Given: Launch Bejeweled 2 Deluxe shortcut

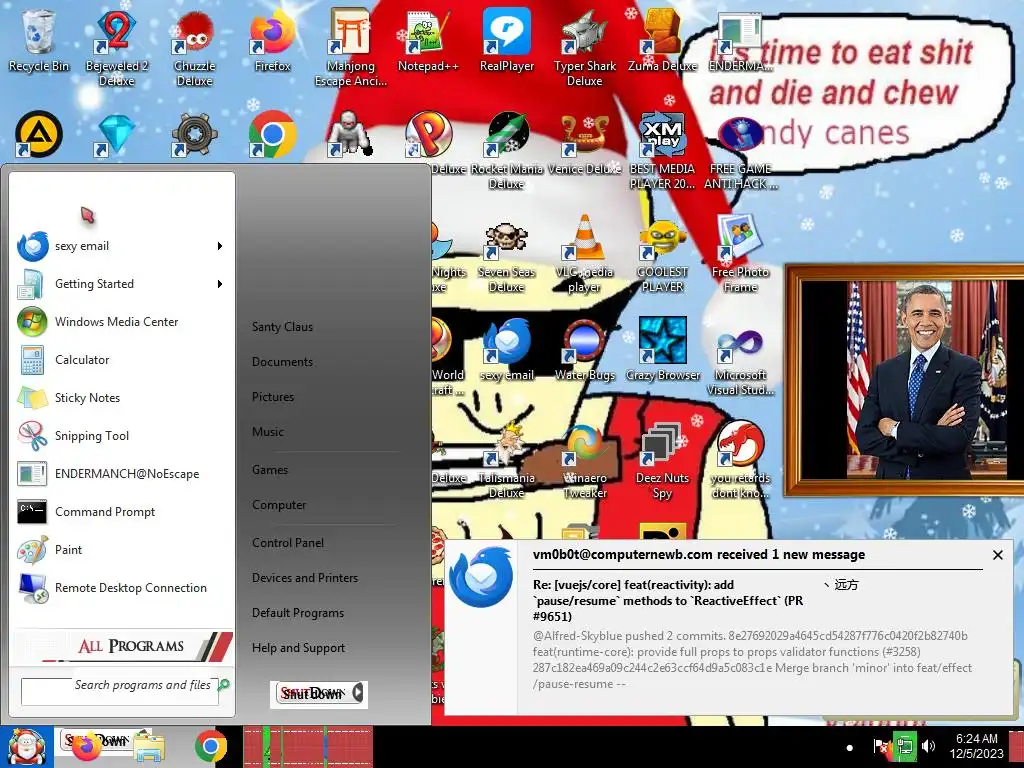Looking at the screenshot, I should [x=116, y=47].
